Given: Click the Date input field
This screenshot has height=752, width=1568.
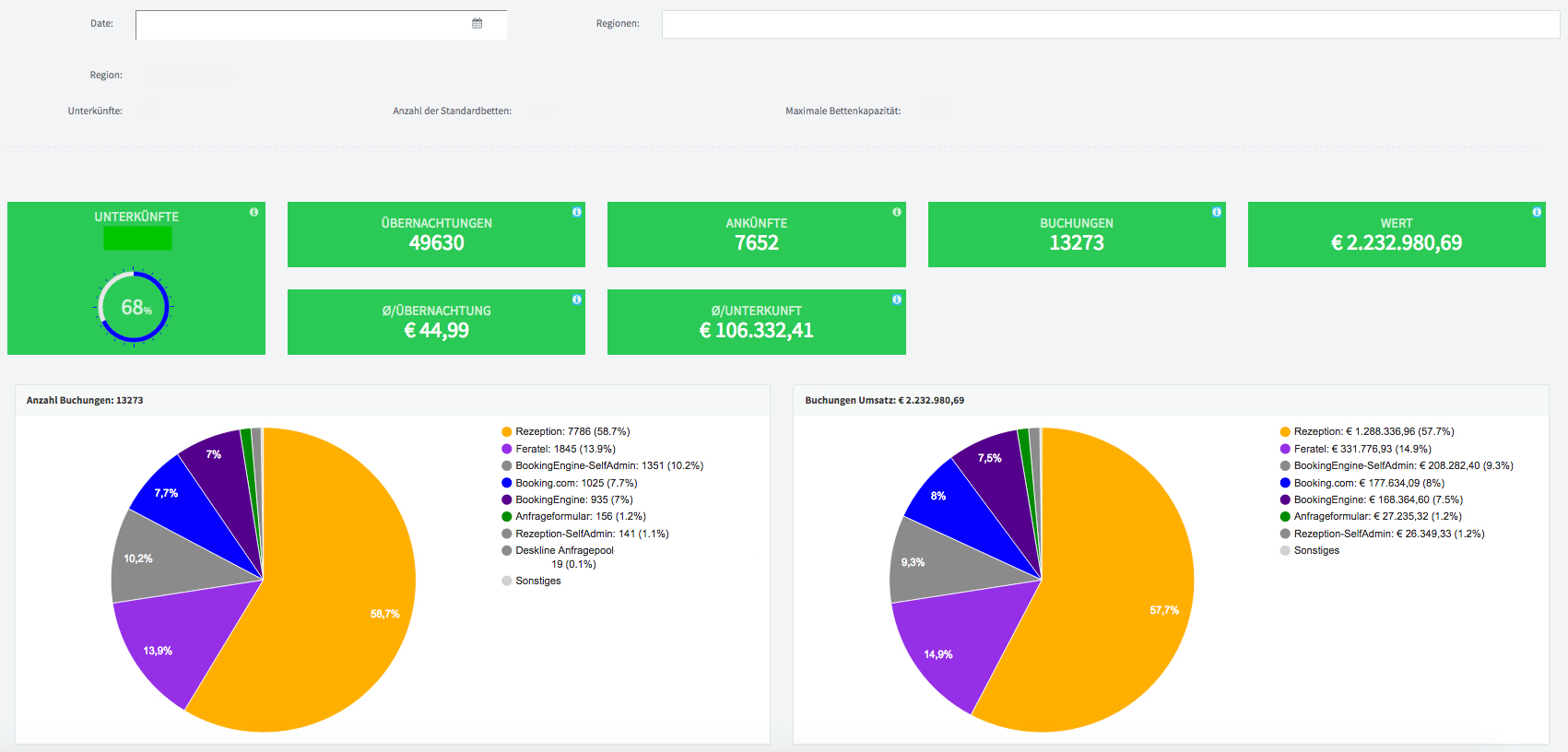Looking at the screenshot, I should tap(321, 25).
